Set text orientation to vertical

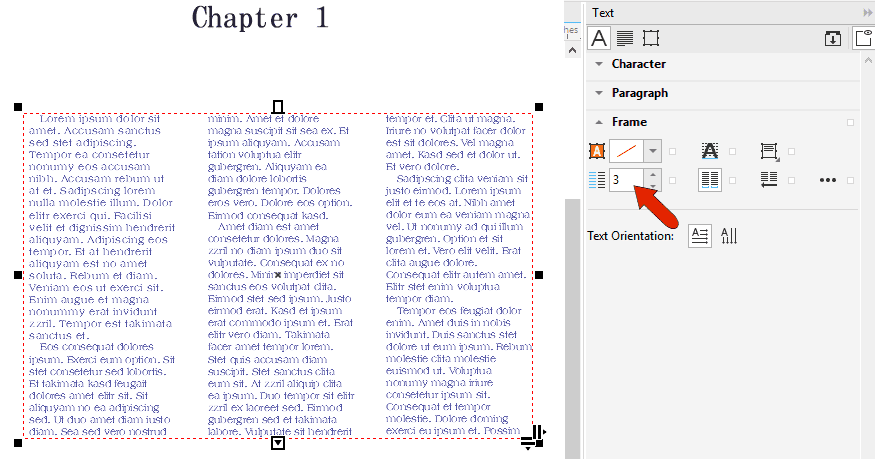click(729, 235)
